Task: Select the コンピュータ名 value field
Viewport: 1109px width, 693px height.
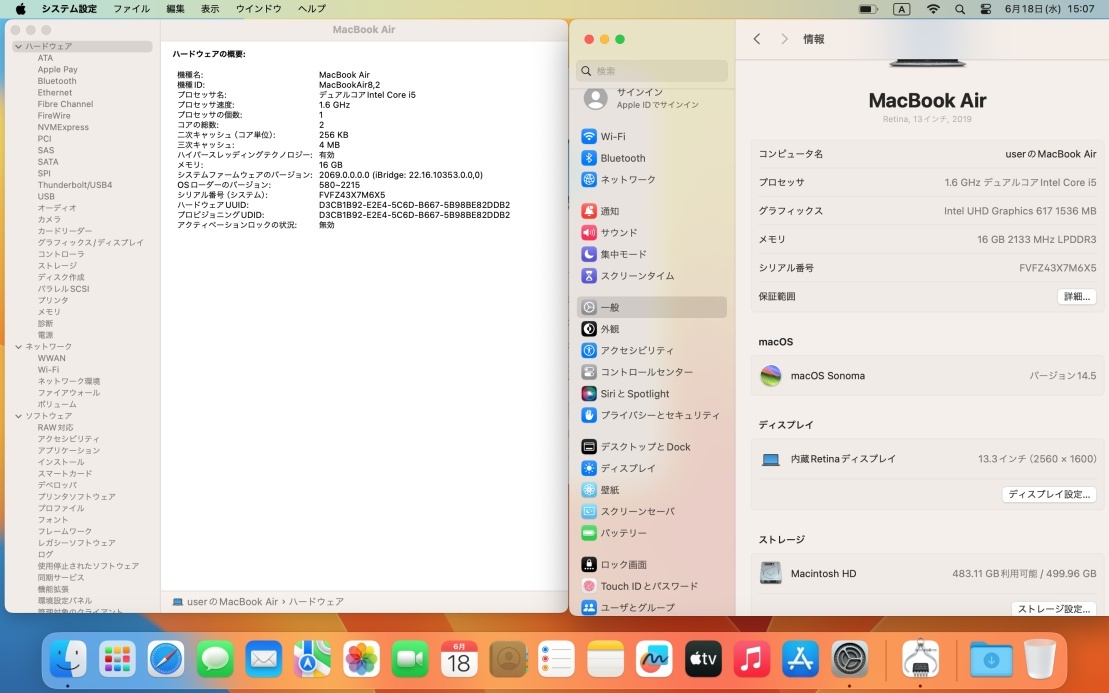Action: pos(1050,153)
